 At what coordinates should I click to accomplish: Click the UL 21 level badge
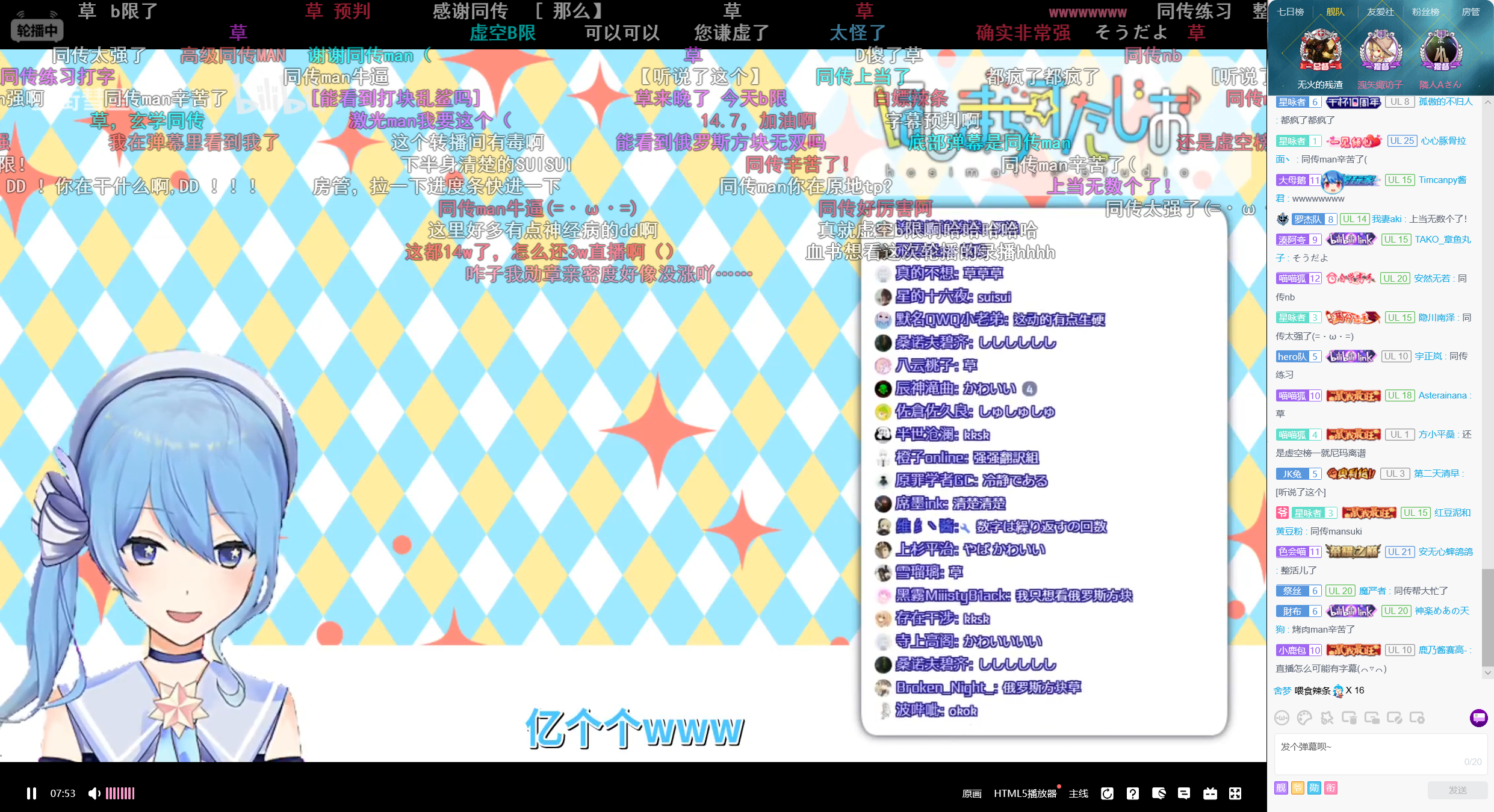(x=1399, y=551)
